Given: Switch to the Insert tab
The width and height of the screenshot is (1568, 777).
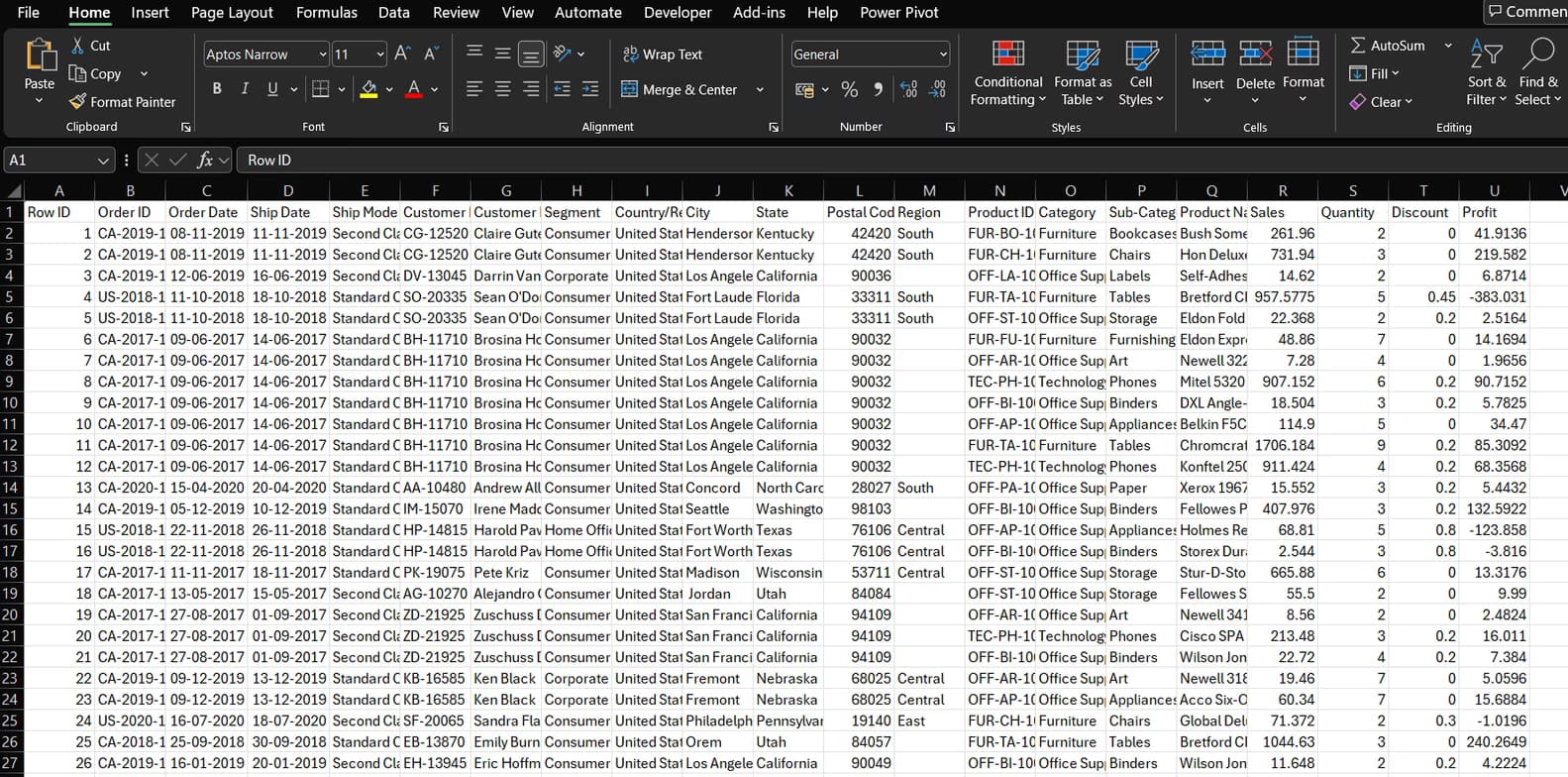Looking at the screenshot, I should [150, 12].
